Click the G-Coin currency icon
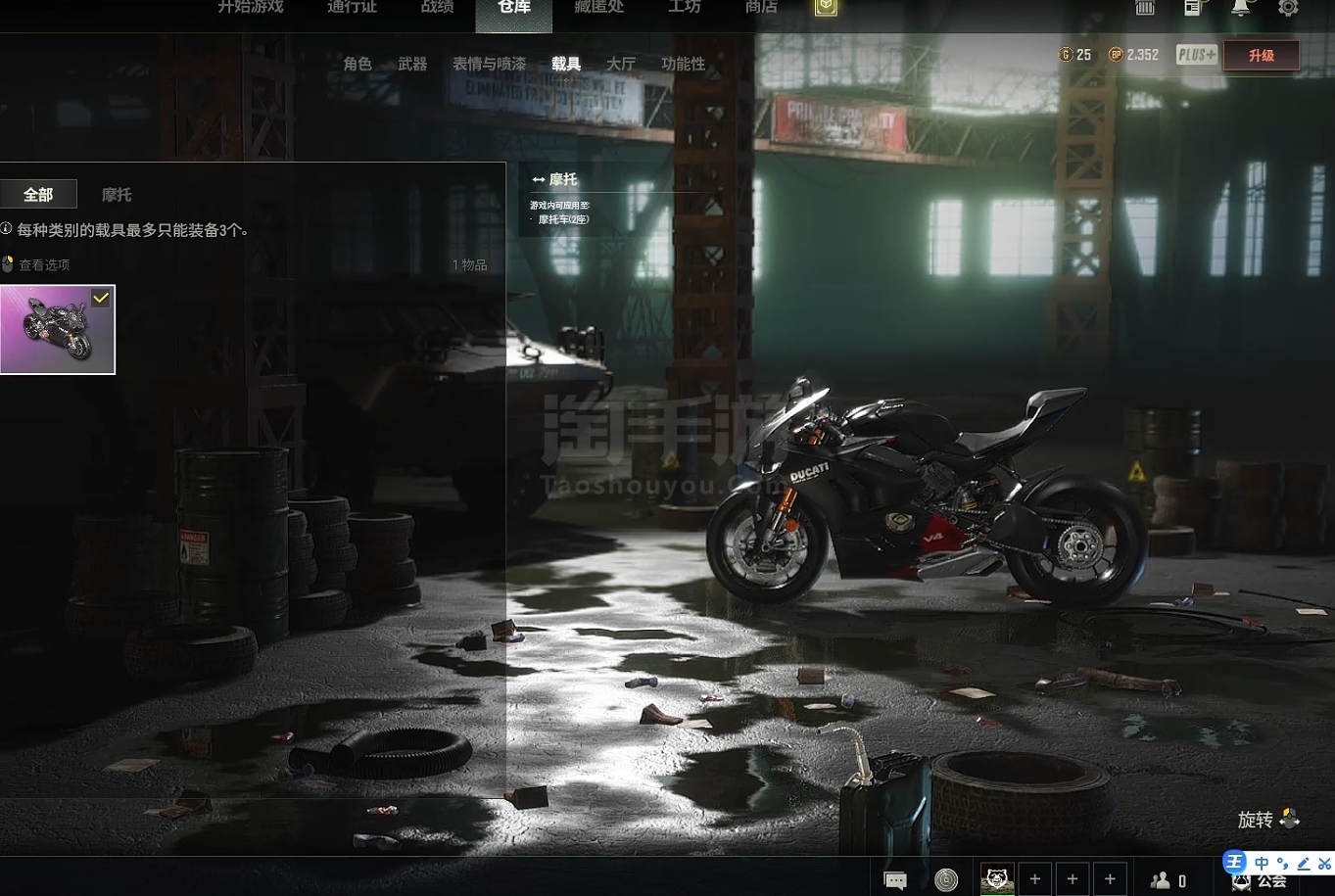 1066,55
